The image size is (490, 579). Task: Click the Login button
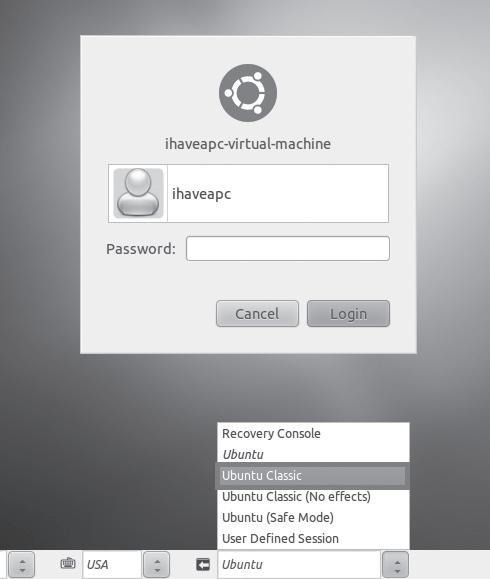[x=348, y=314]
